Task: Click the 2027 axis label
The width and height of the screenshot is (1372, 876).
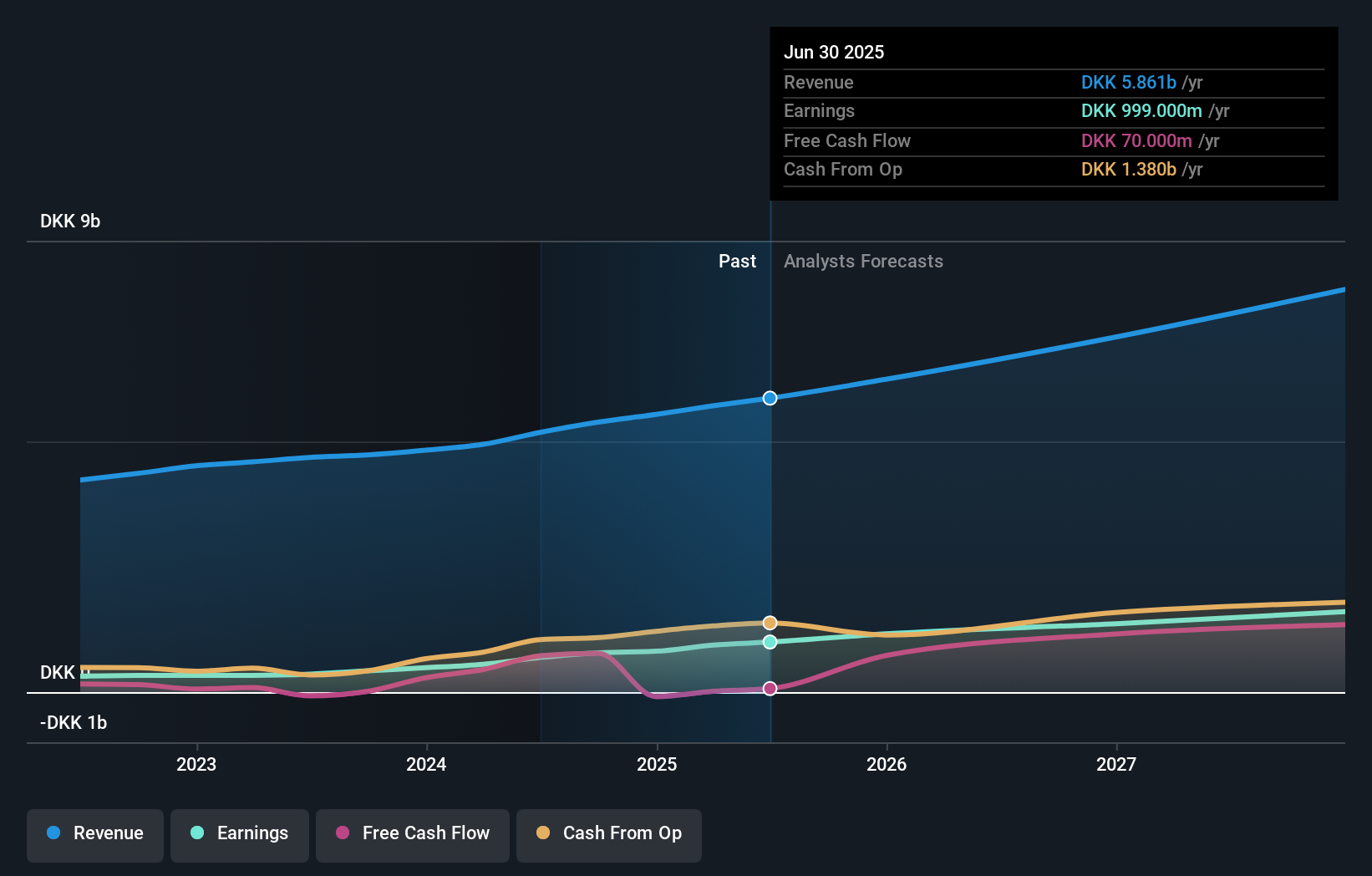Action: point(1117,763)
